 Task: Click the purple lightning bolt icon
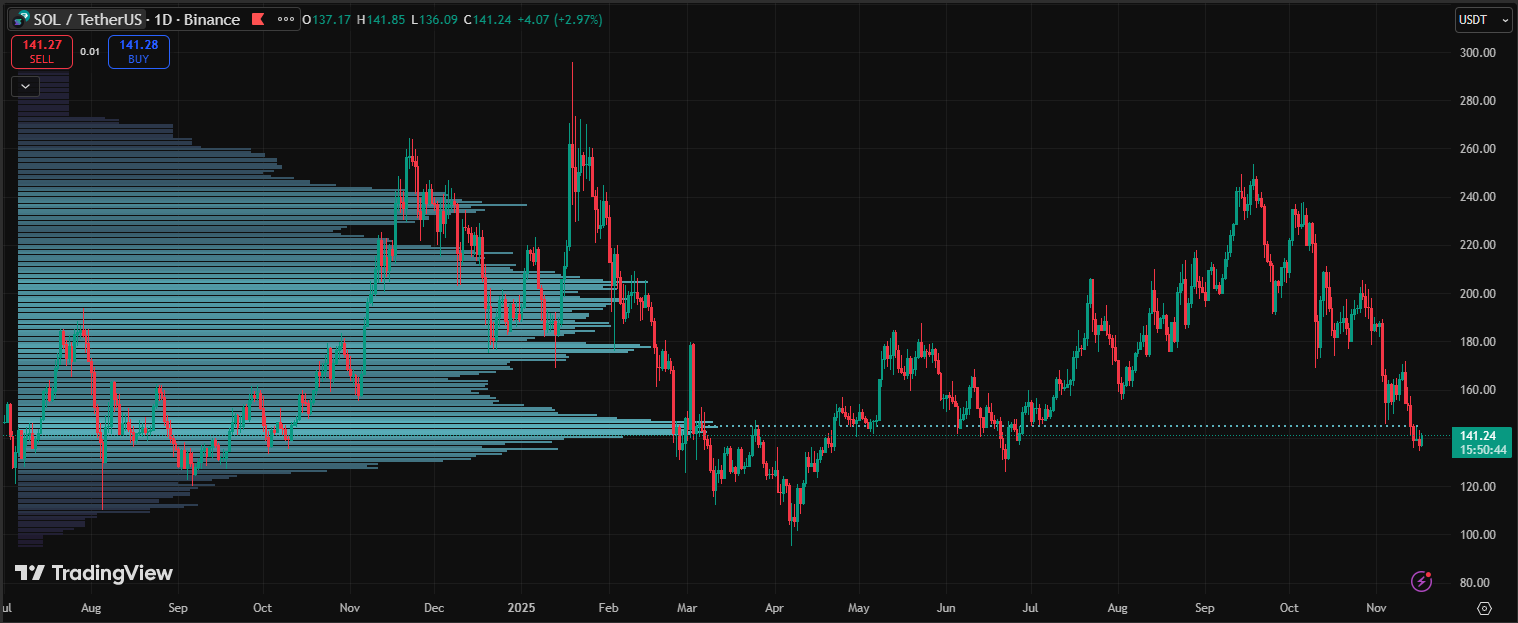tap(1421, 581)
